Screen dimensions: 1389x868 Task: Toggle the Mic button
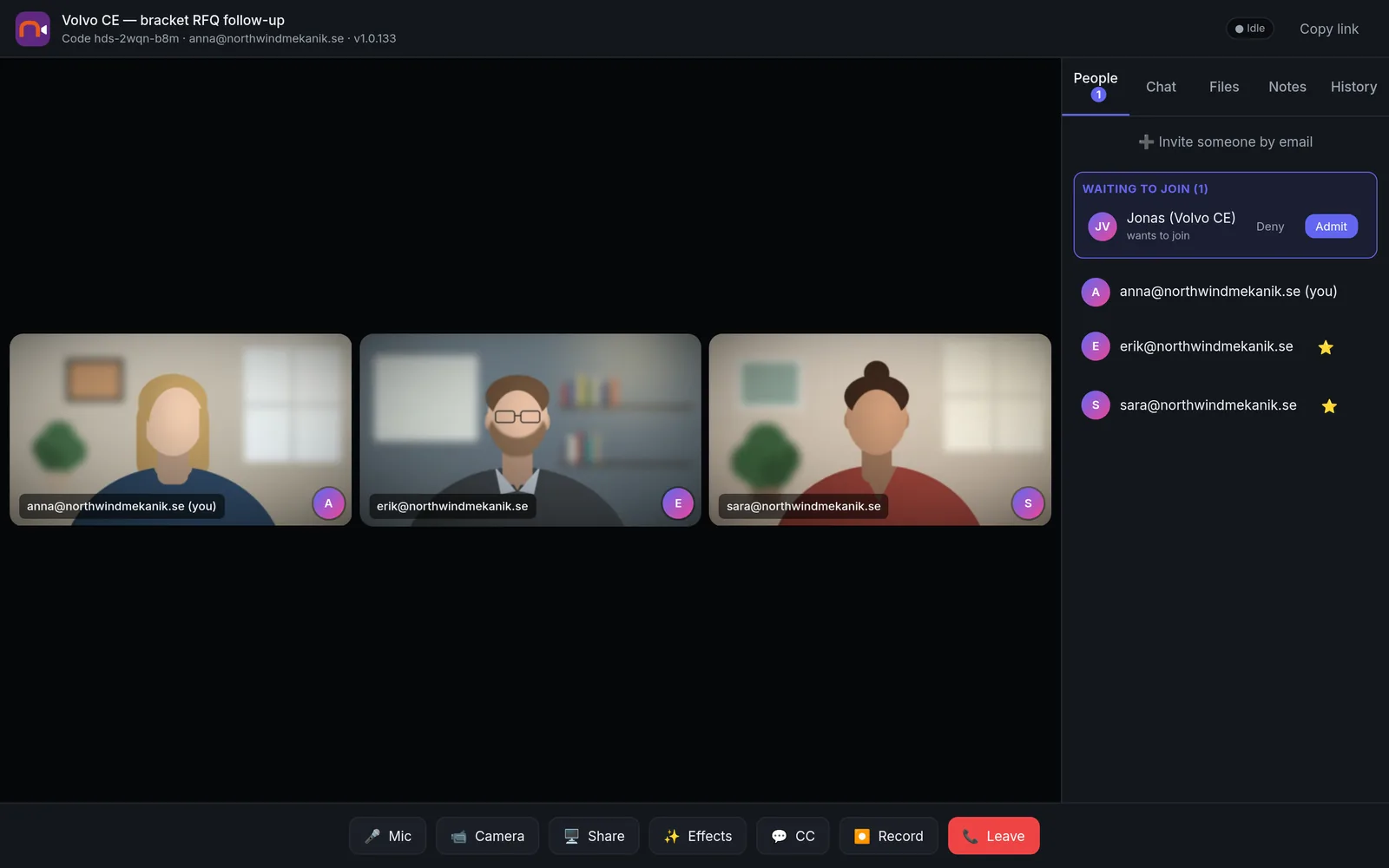(x=387, y=836)
